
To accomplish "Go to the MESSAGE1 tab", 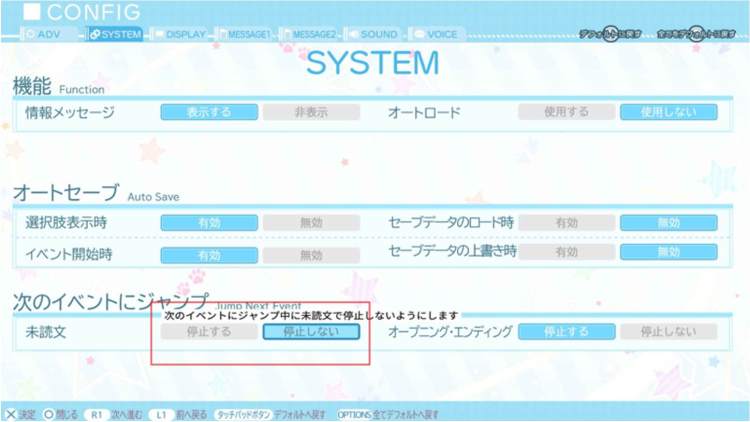I will (x=243, y=34).
